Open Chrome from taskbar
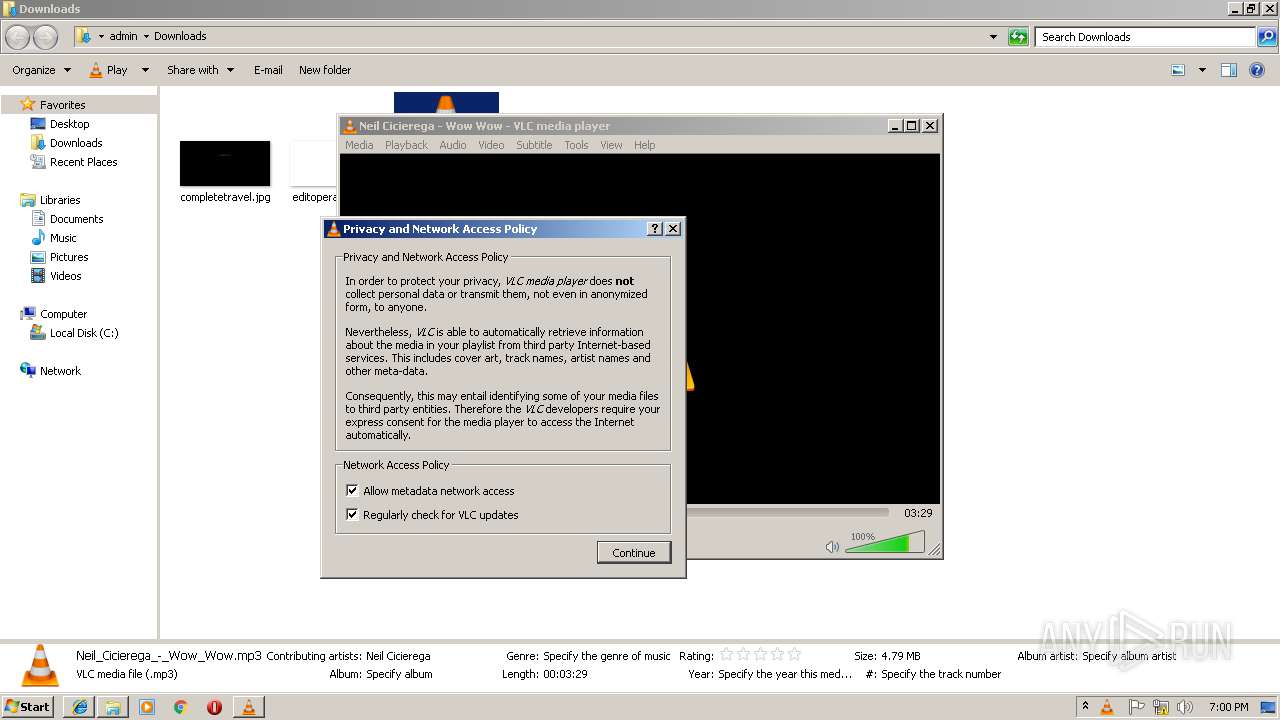The image size is (1280, 720). point(181,707)
